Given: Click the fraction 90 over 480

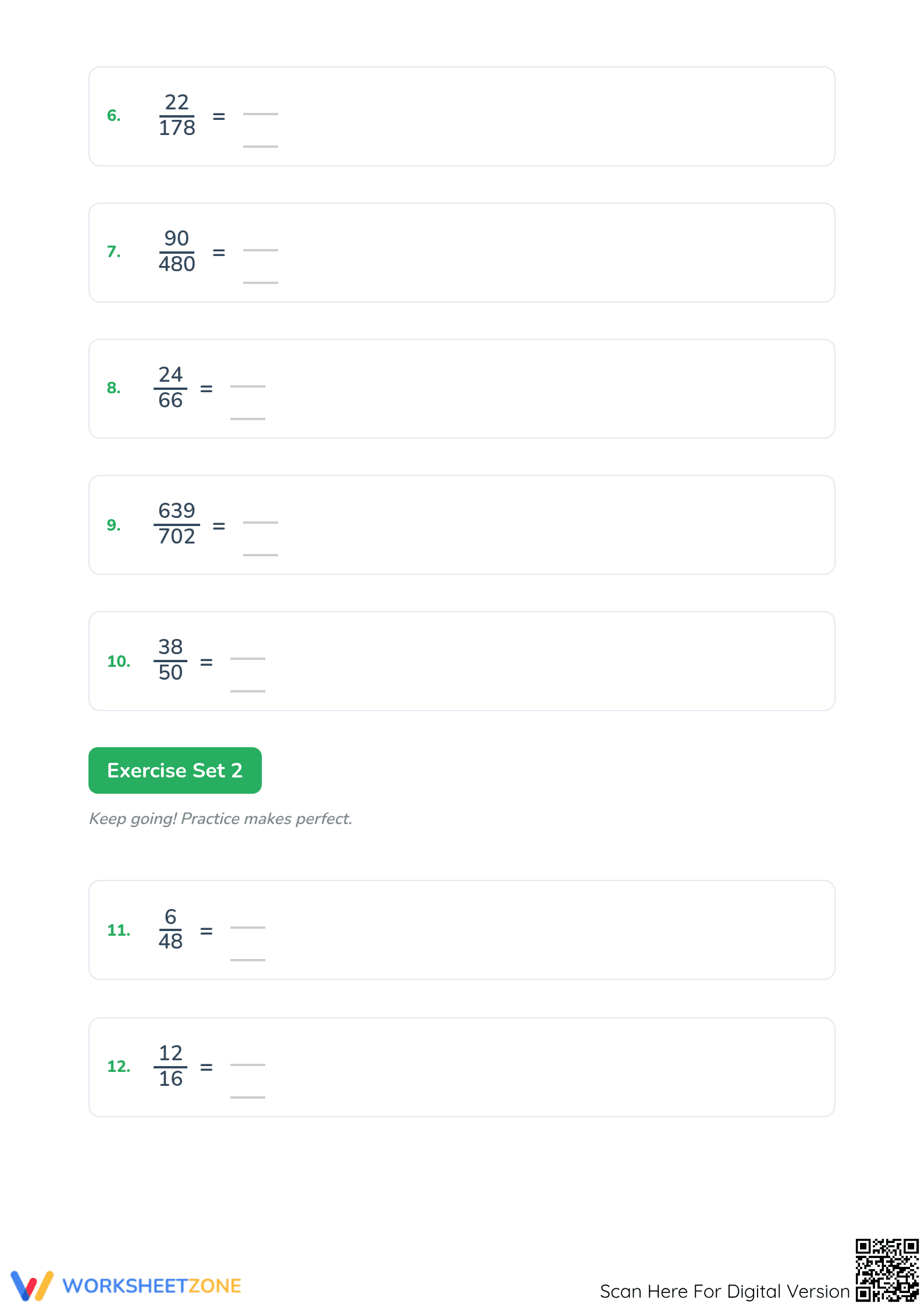Looking at the screenshot, I should [177, 251].
